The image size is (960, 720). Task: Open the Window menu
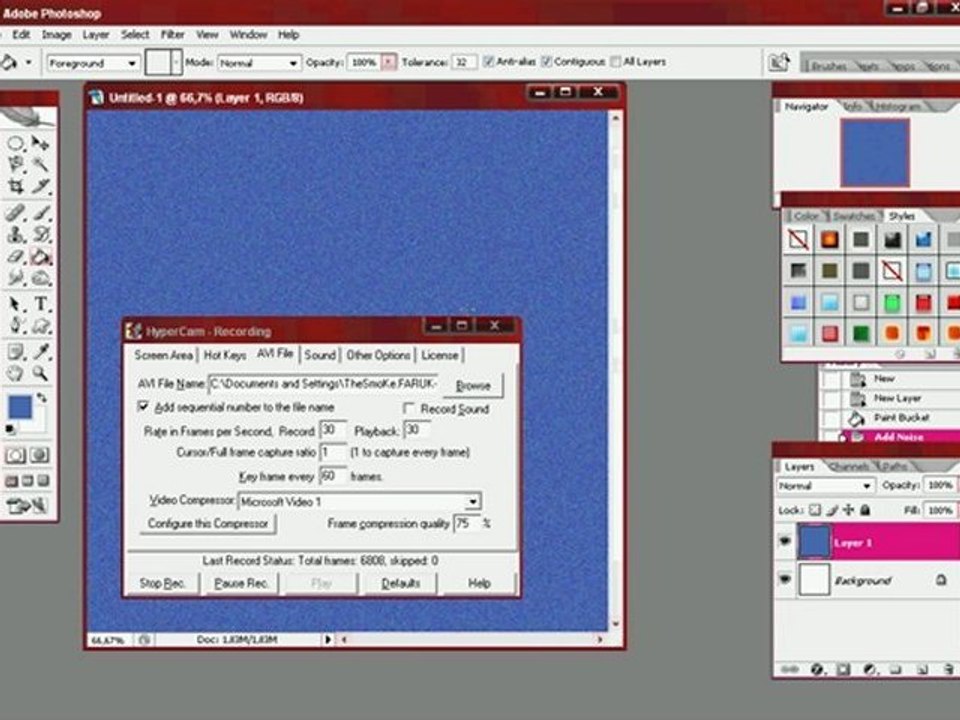tap(248, 34)
